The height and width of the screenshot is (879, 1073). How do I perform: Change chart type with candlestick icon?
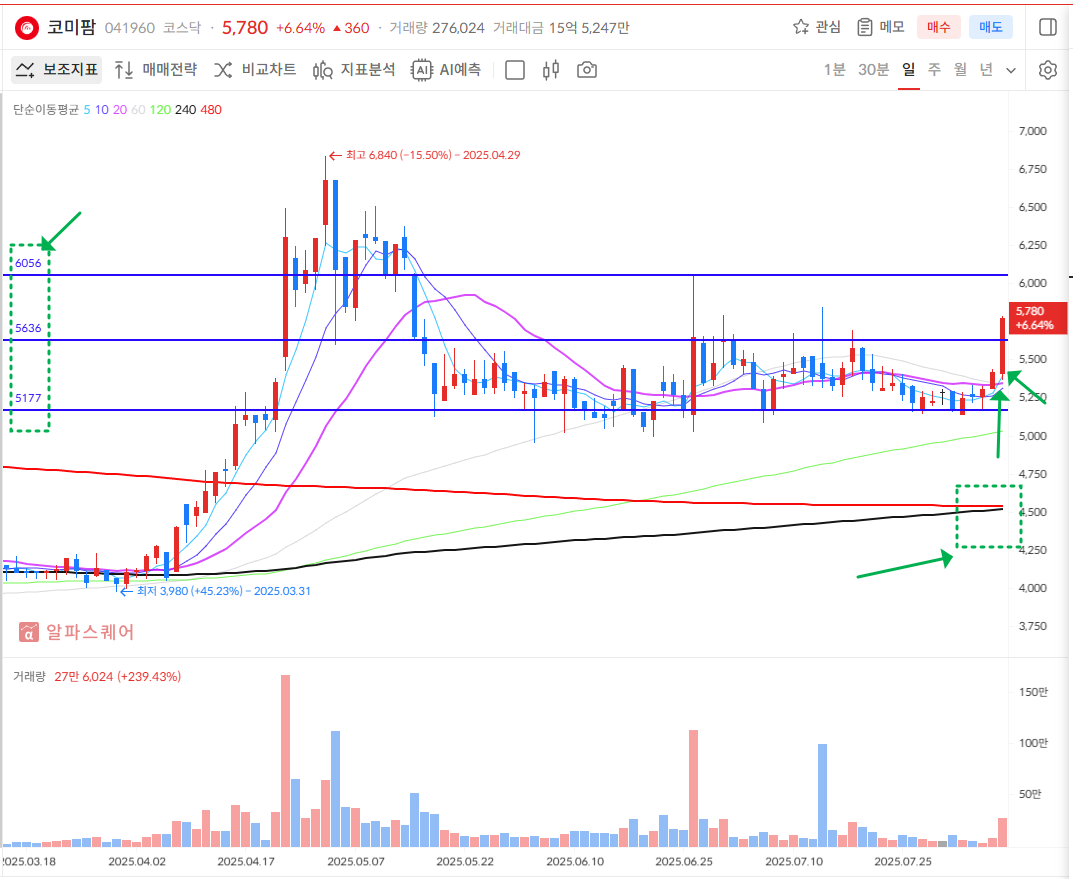point(551,70)
